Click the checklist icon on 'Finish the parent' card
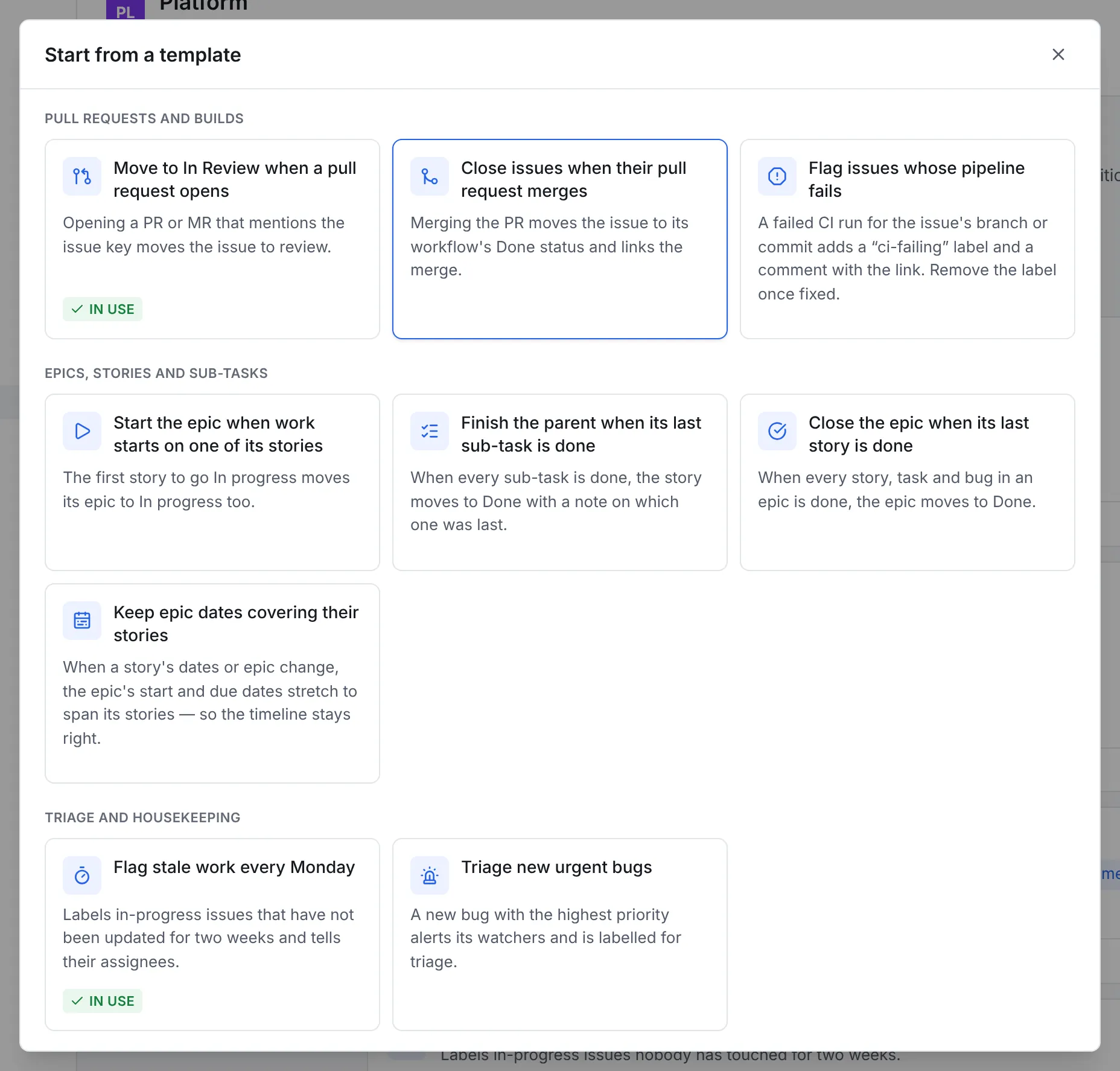The image size is (1120, 1071). (x=430, y=431)
